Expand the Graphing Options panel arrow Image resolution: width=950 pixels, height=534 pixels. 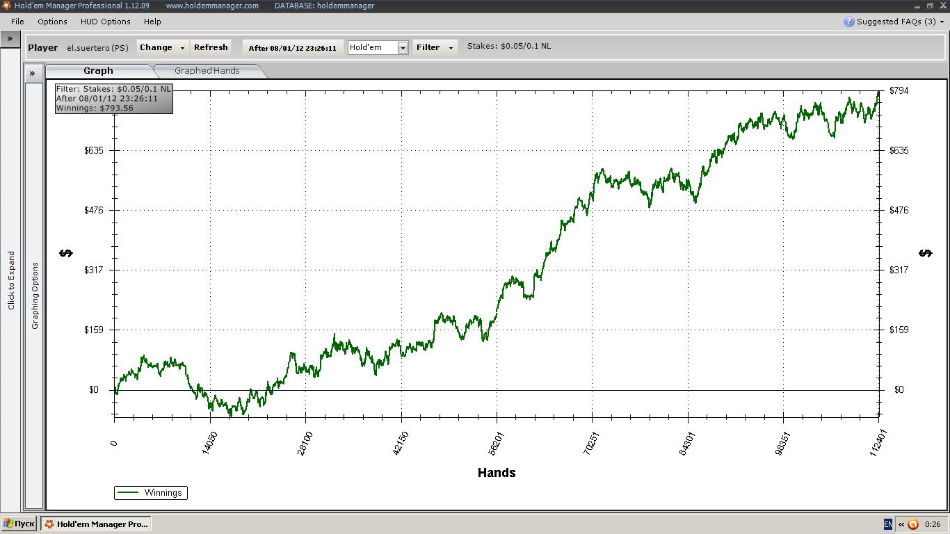tap(33, 73)
